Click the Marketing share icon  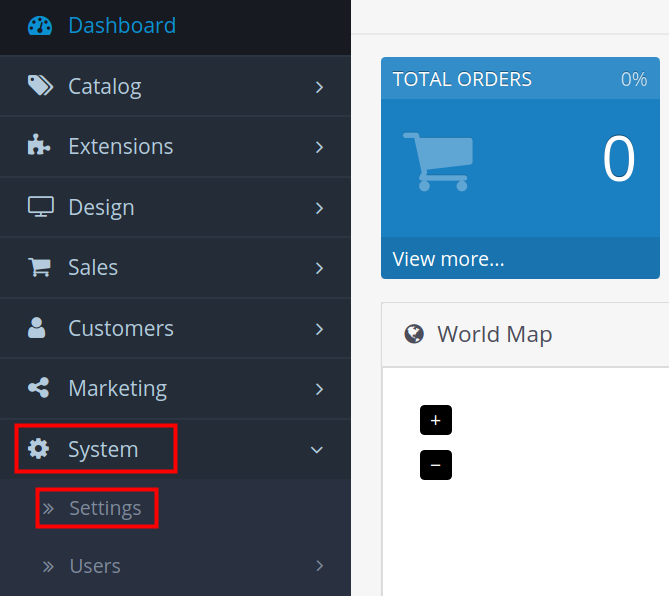click(39, 388)
